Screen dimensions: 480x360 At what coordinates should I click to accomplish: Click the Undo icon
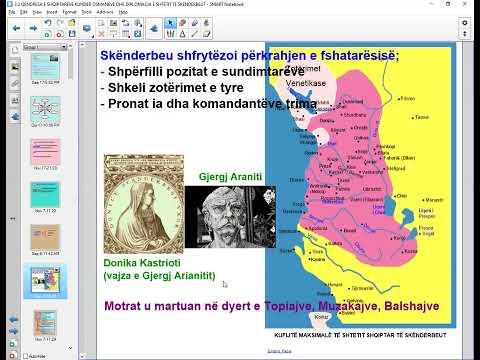[48, 23]
